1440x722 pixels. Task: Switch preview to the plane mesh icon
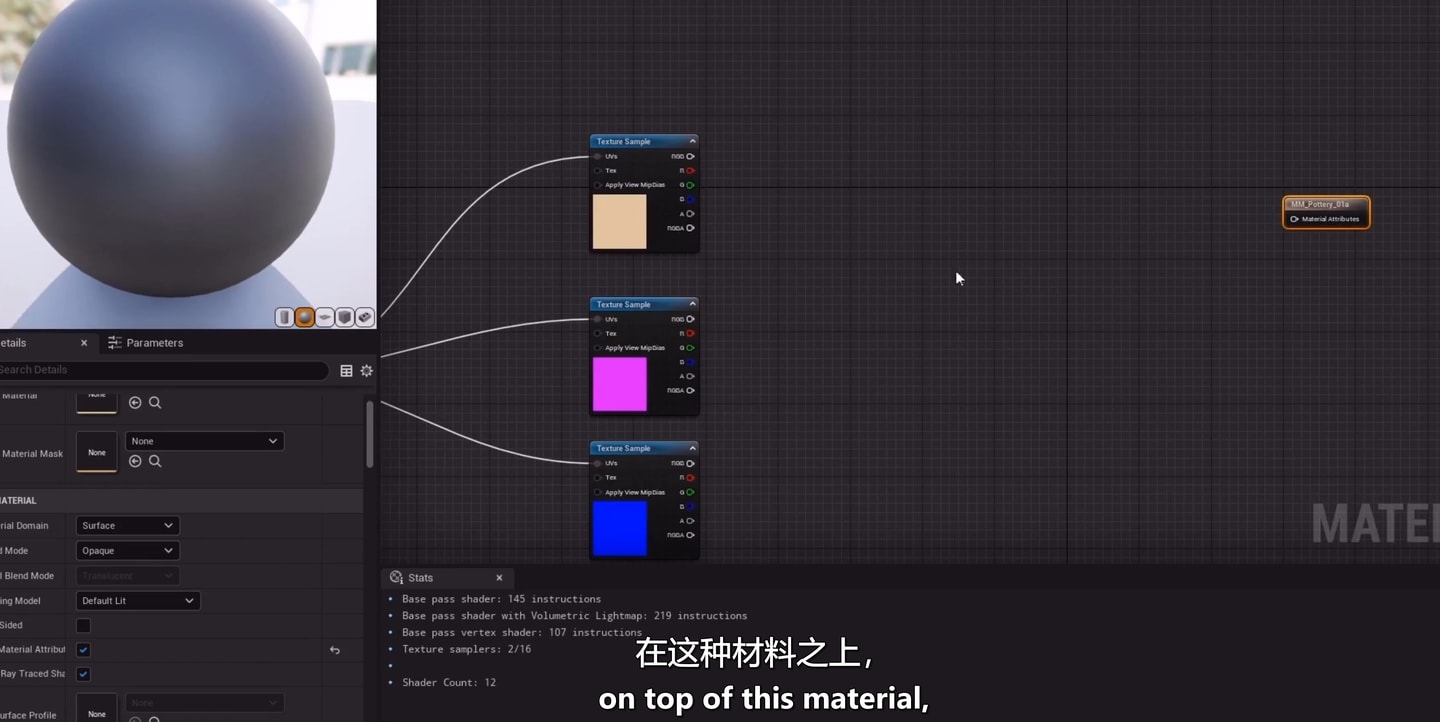click(325, 317)
